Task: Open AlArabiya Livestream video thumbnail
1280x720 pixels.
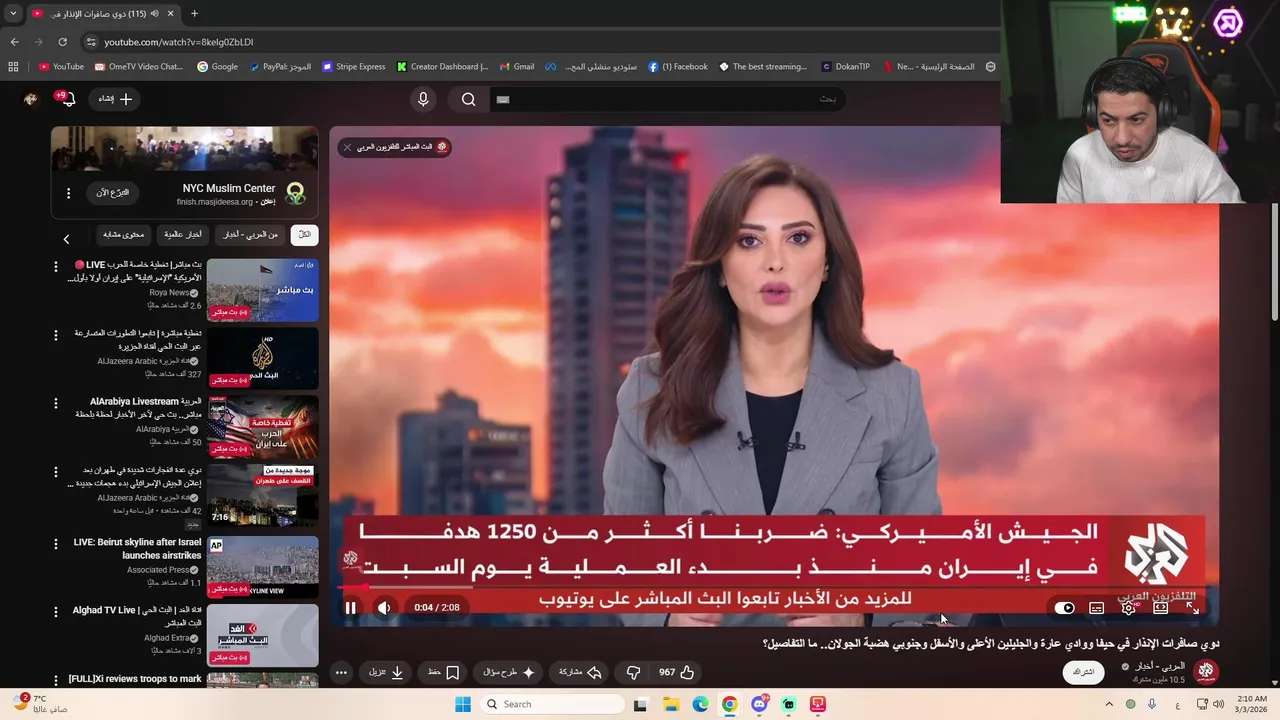Action: click(263, 427)
